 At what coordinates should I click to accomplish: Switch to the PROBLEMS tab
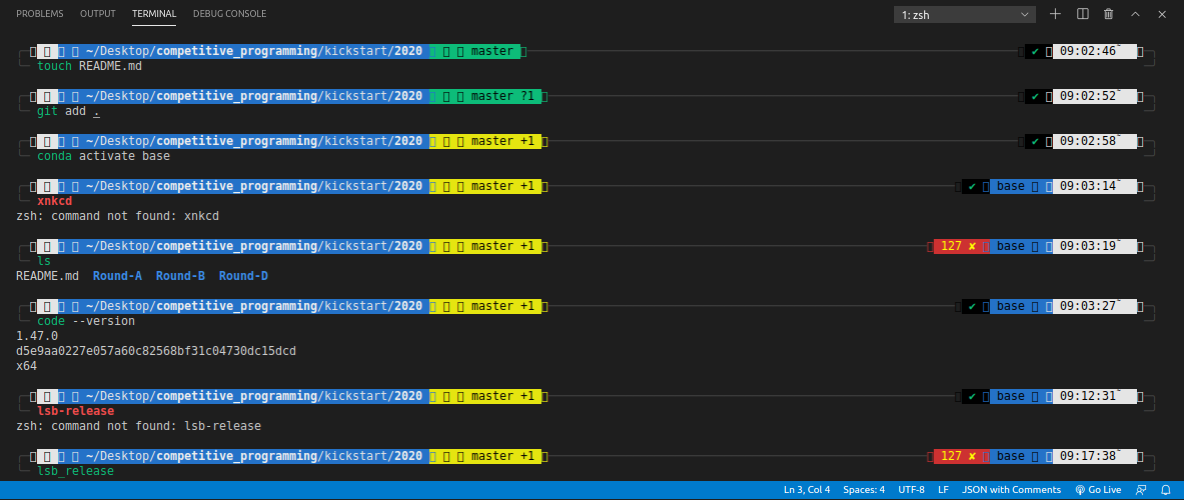(x=39, y=14)
